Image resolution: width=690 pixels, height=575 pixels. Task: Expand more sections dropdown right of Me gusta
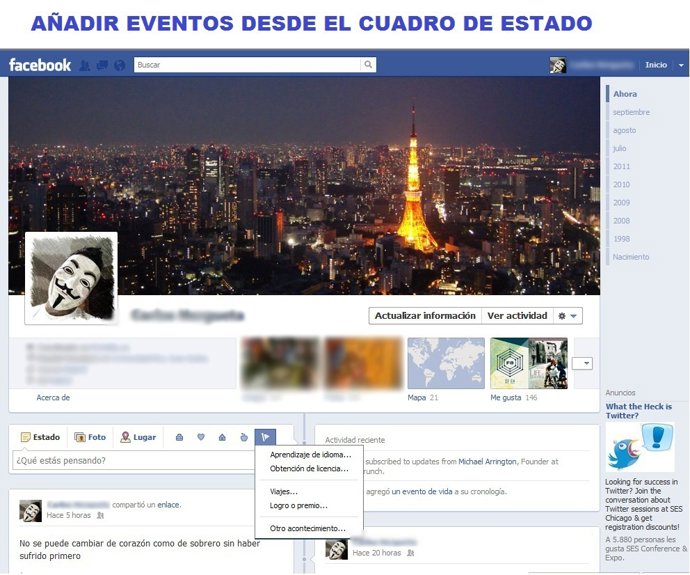(x=582, y=363)
